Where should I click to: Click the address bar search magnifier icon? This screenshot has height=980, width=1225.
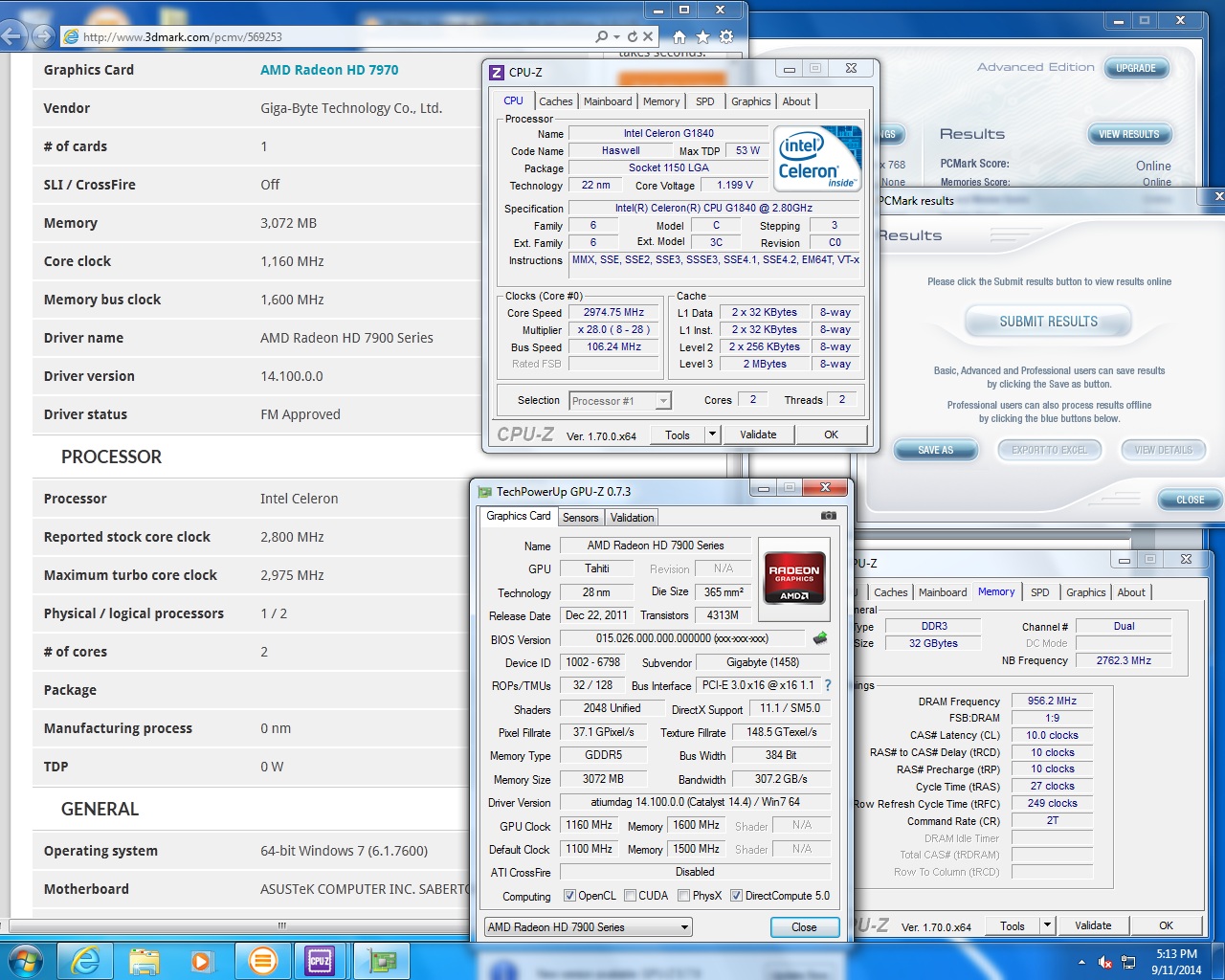coord(601,36)
